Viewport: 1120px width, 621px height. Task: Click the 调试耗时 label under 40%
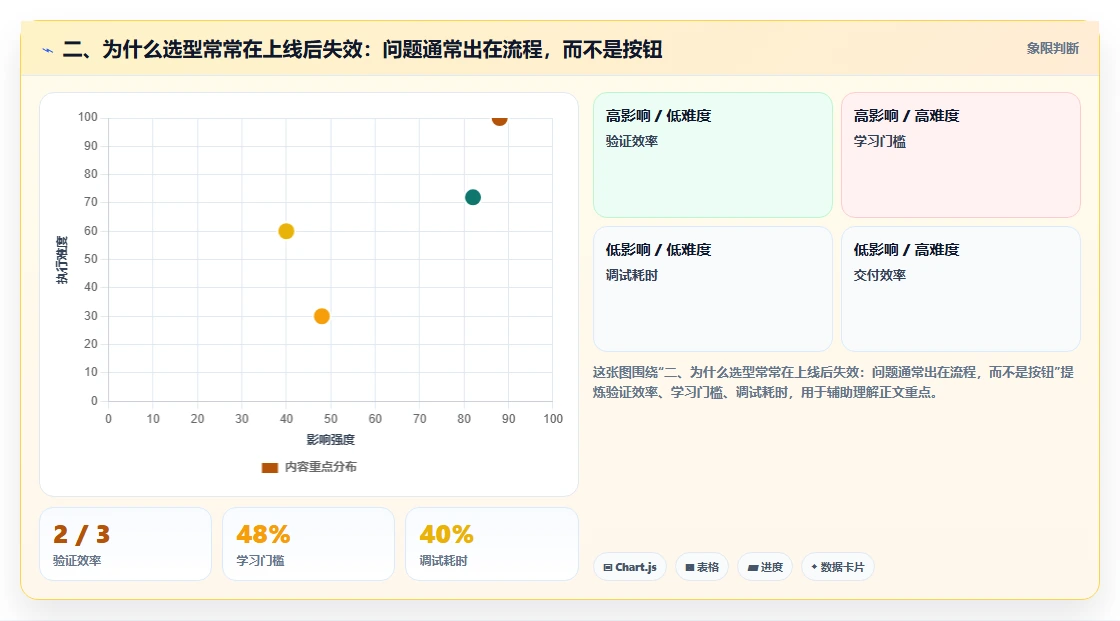[x=443, y=561]
